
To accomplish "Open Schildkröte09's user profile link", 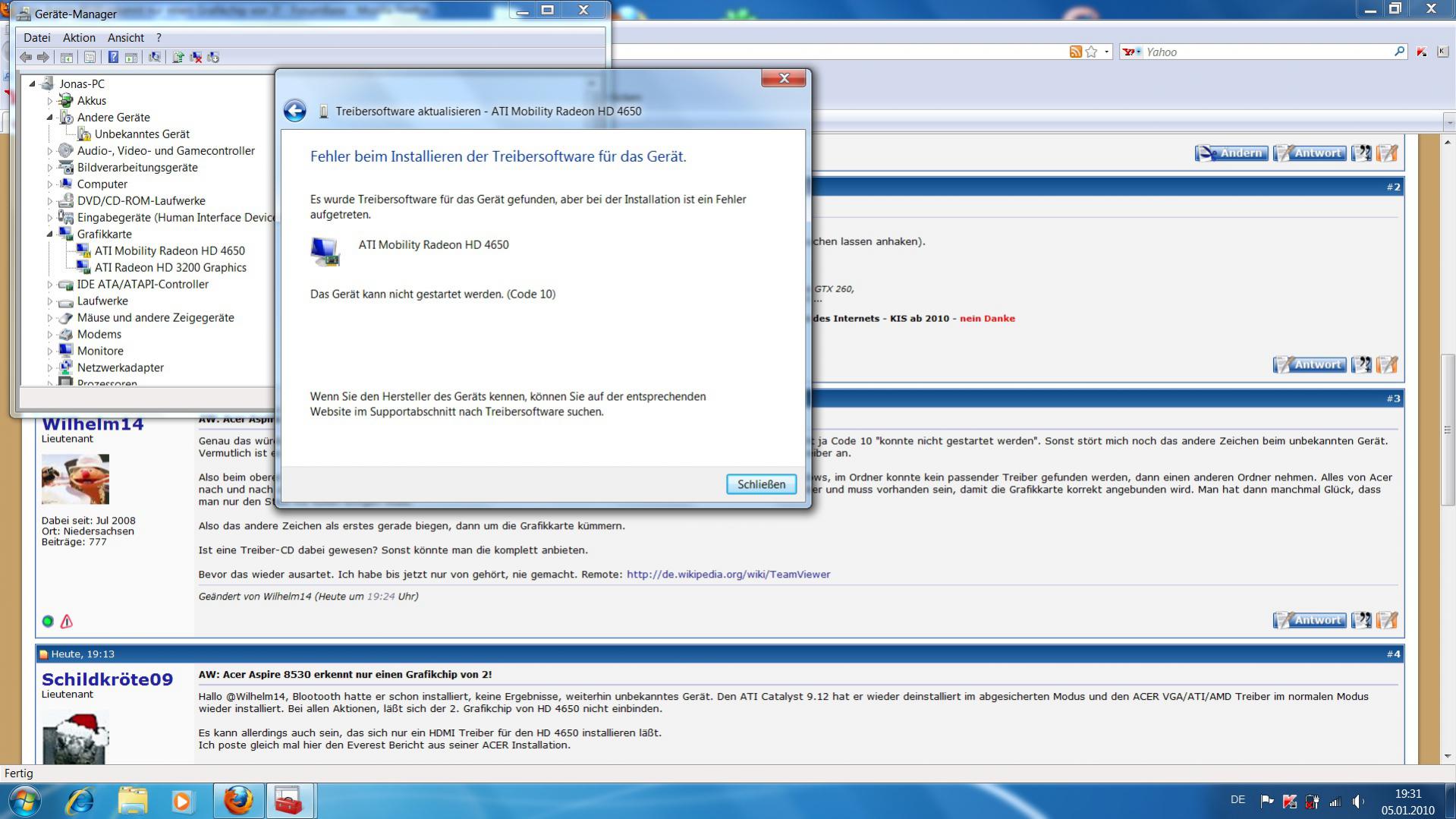I will 107,679.
